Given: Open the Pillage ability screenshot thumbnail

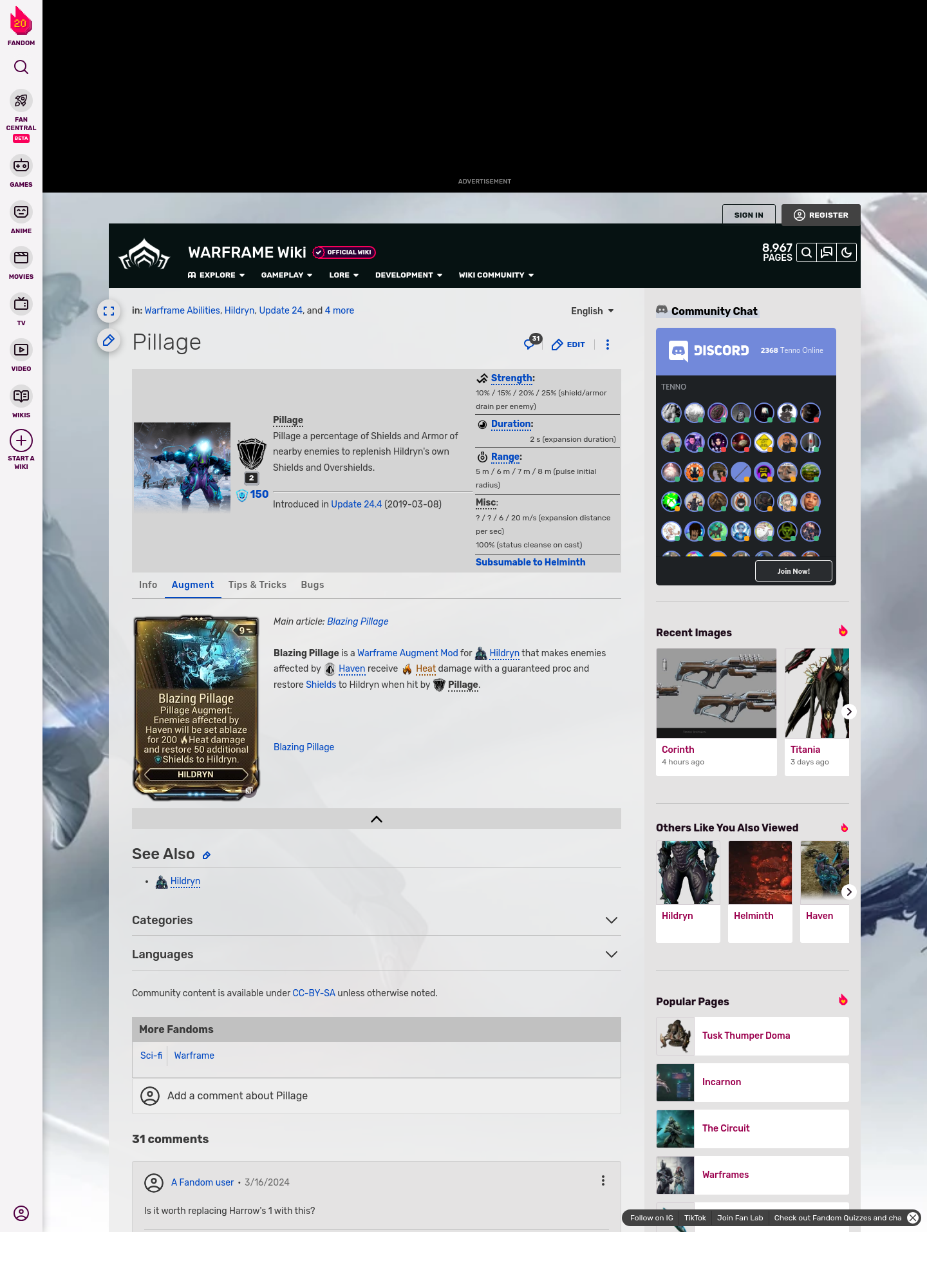Looking at the screenshot, I should tap(182, 467).
